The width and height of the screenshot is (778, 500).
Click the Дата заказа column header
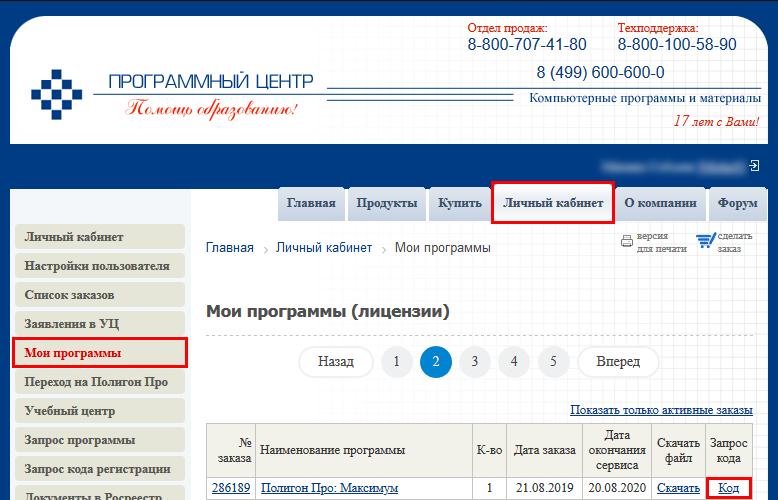tap(545, 450)
